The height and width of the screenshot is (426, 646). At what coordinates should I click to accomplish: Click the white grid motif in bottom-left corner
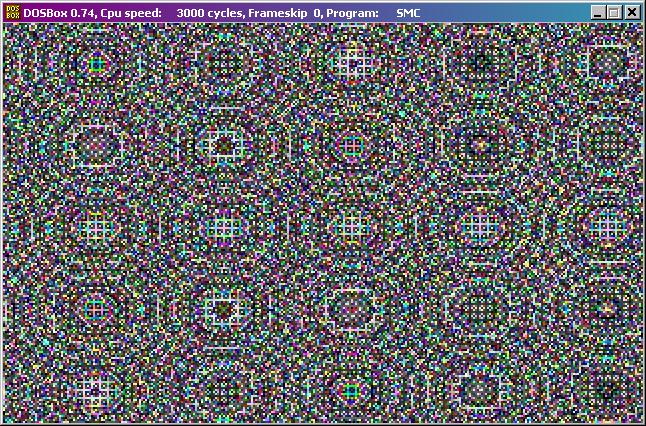[95, 389]
